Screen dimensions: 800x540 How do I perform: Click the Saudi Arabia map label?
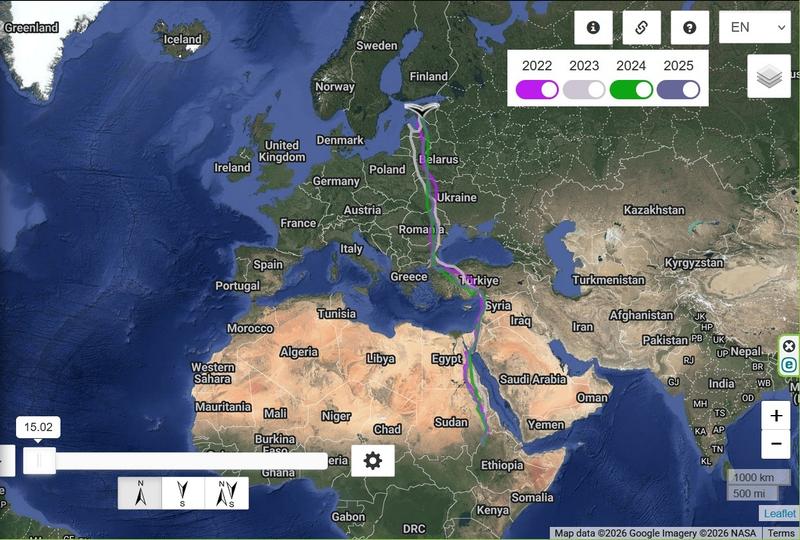pos(533,379)
